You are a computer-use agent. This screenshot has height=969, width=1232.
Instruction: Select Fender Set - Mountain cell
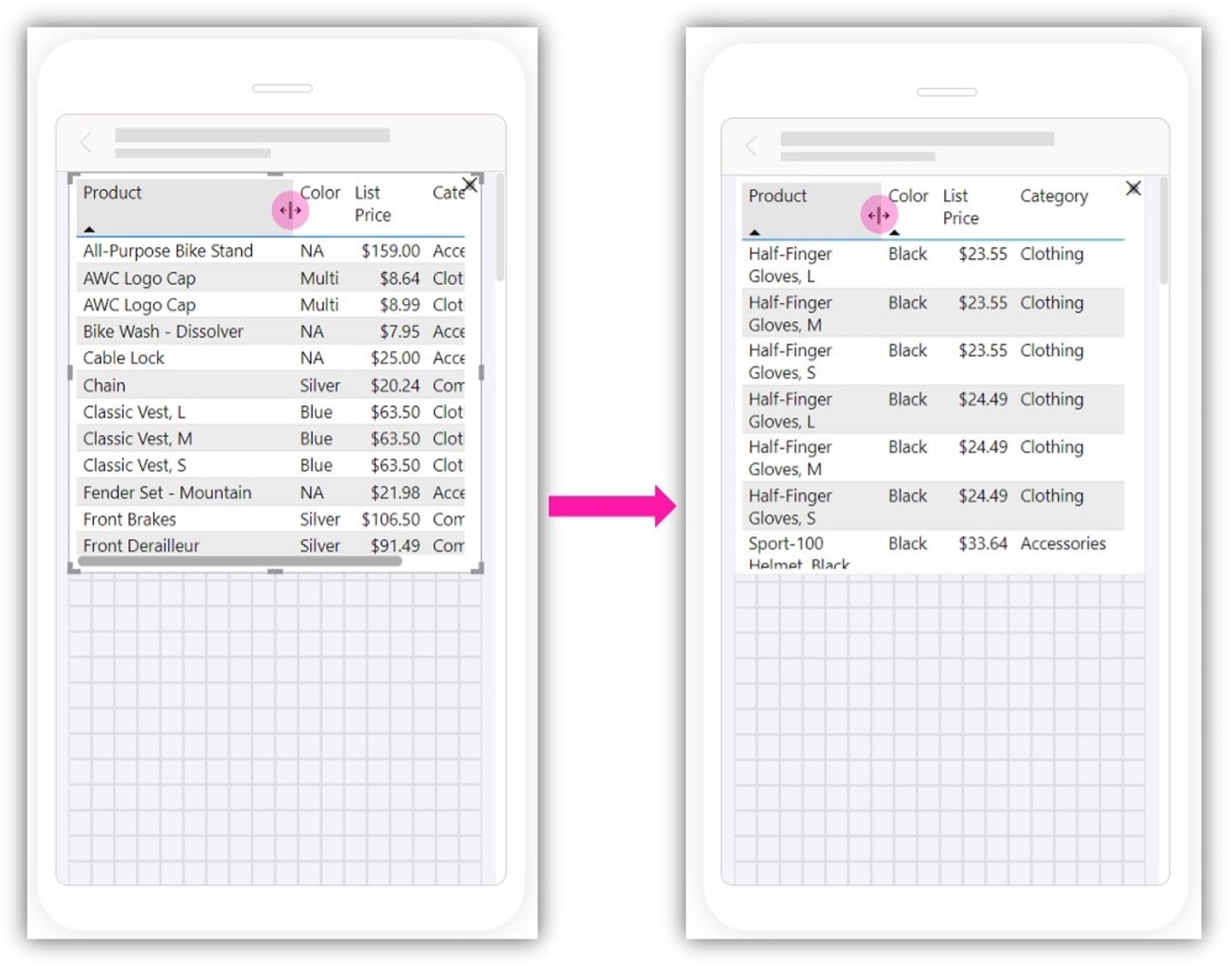167,493
